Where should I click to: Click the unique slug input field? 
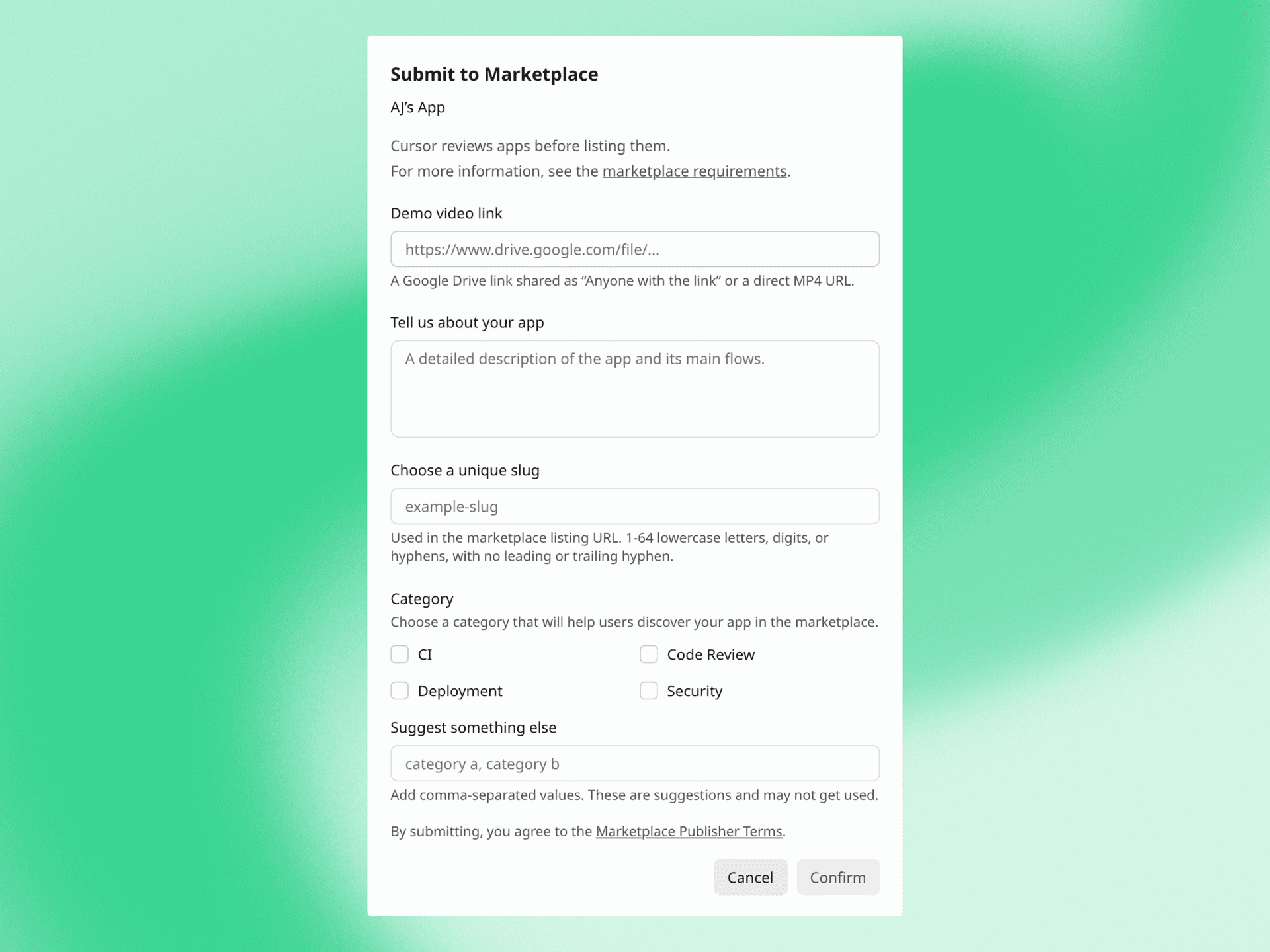[x=635, y=506]
